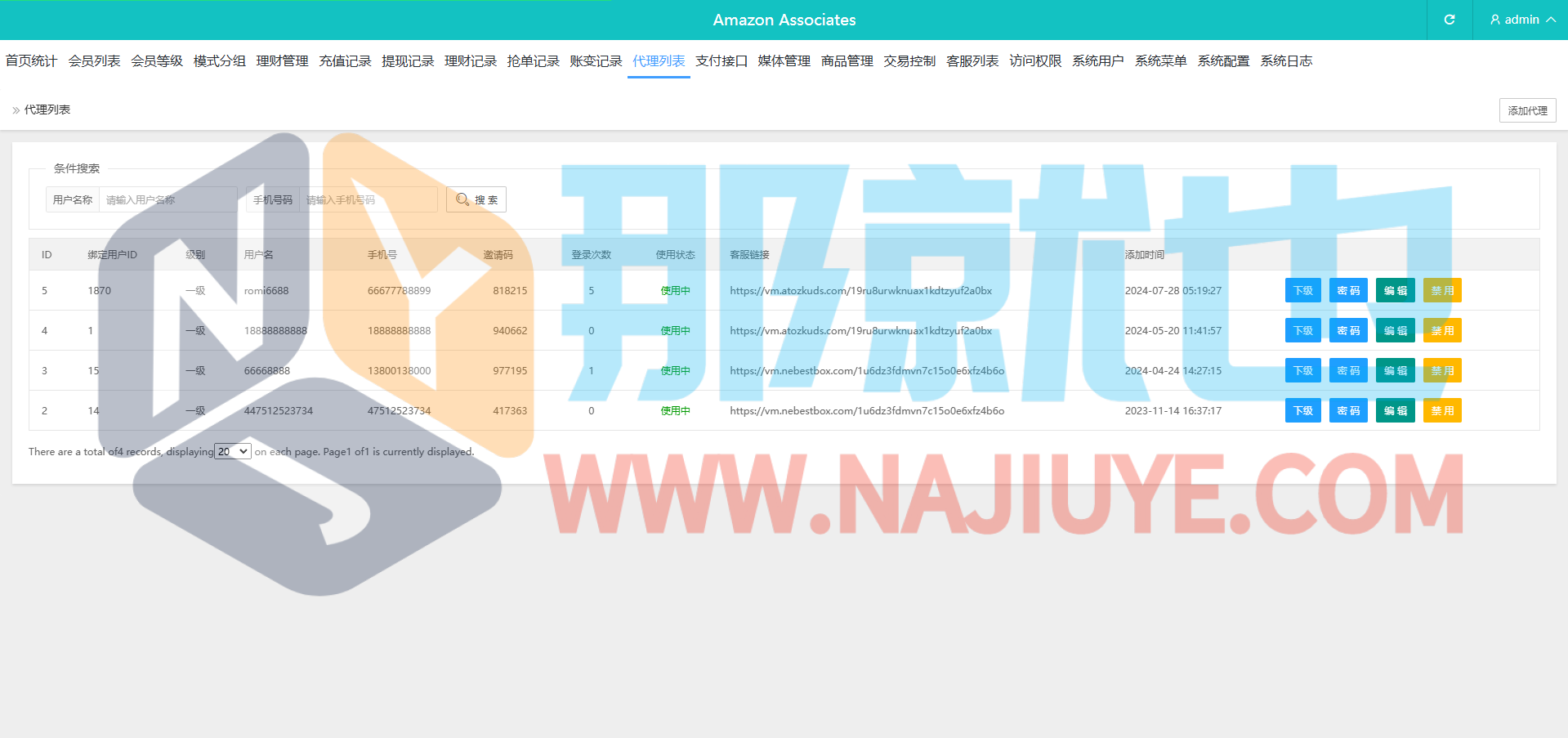Type in the 用户名称 search field
Image resolution: width=1568 pixels, height=738 pixels.
click(x=168, y=199)
